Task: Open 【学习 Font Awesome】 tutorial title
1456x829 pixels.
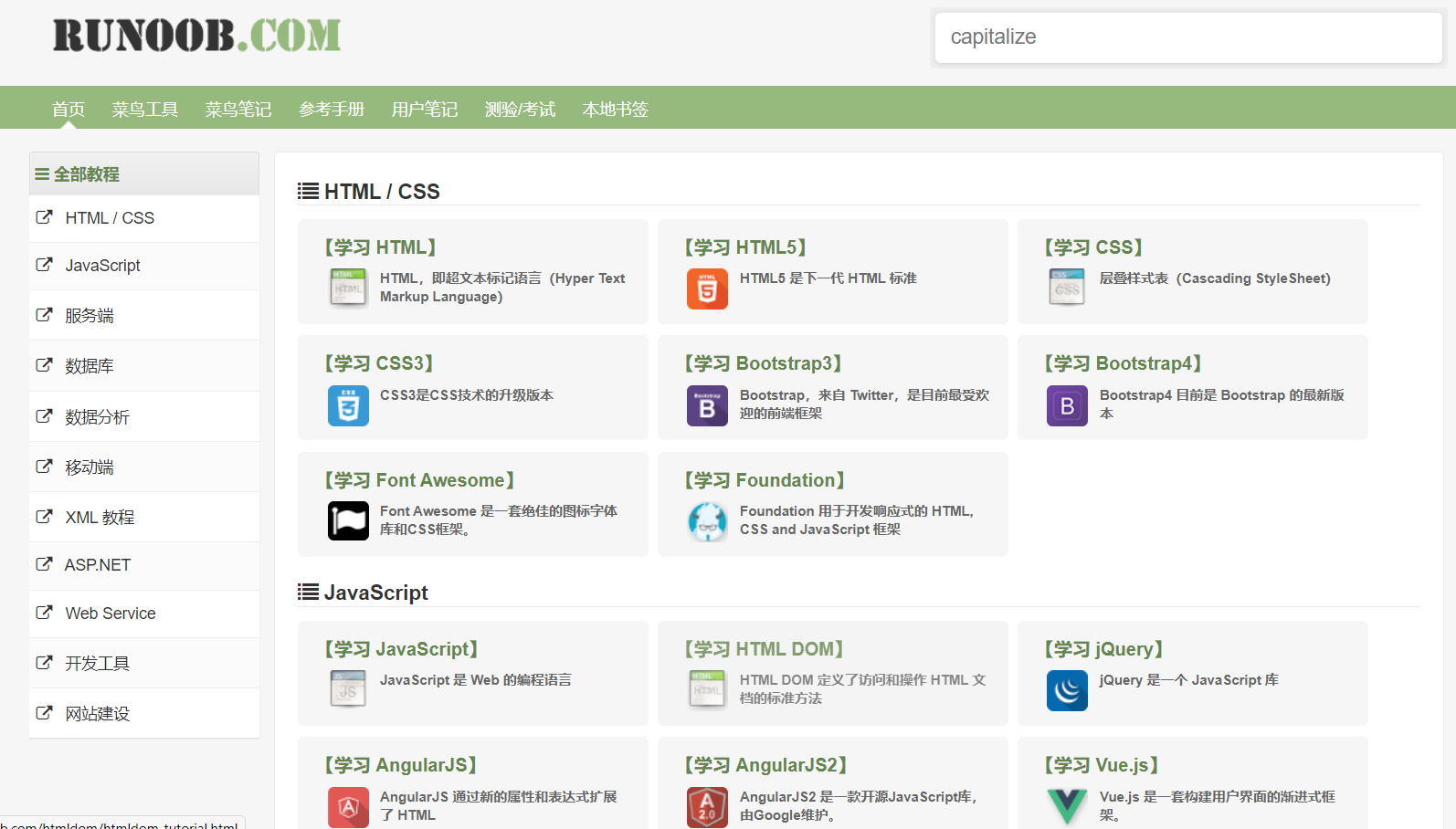Action: (420, 480)
